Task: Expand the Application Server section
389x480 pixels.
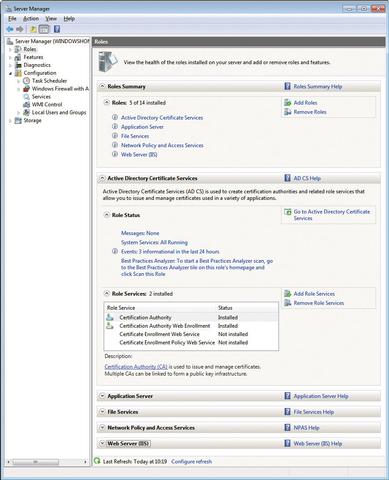Action: pos(102,396)
